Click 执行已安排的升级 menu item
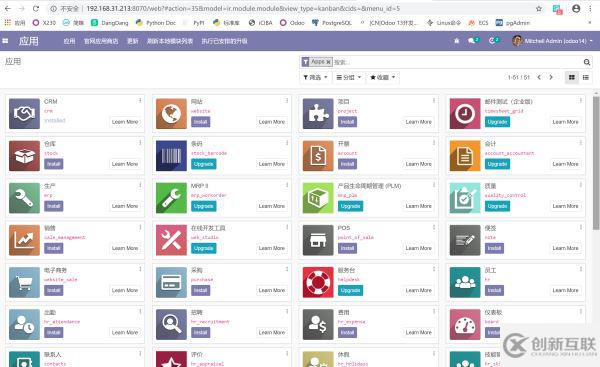600x367 pixels. 225,41
